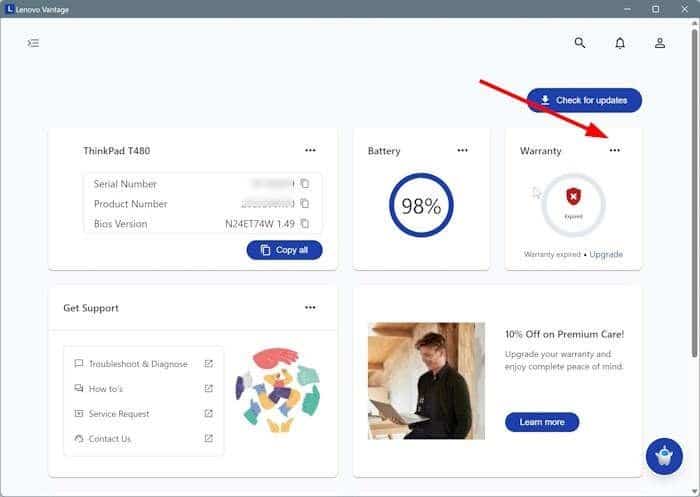Screen dimensions: 700x497
Task: Click the Contact Us headset icon
Action: coord(79,439)
